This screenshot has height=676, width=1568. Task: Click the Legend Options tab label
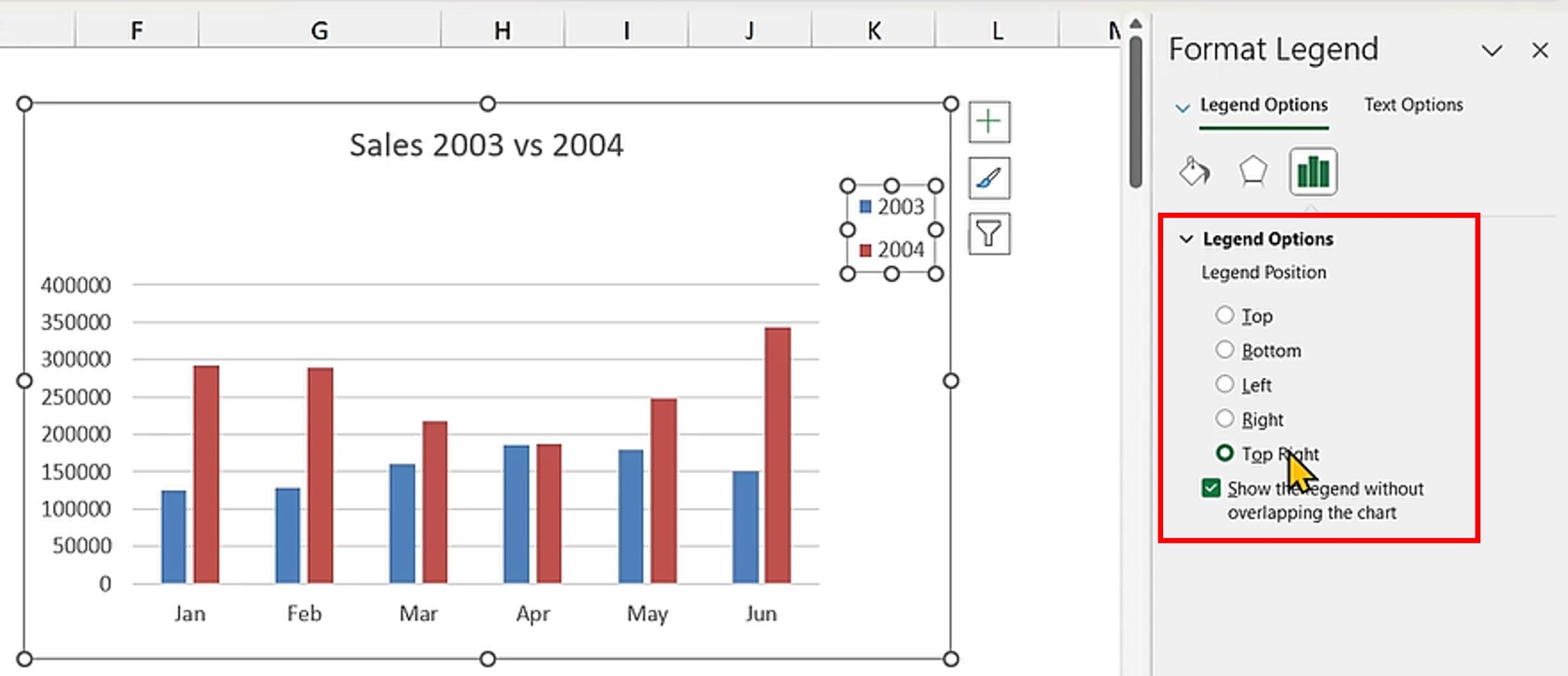pos(1264,105)
